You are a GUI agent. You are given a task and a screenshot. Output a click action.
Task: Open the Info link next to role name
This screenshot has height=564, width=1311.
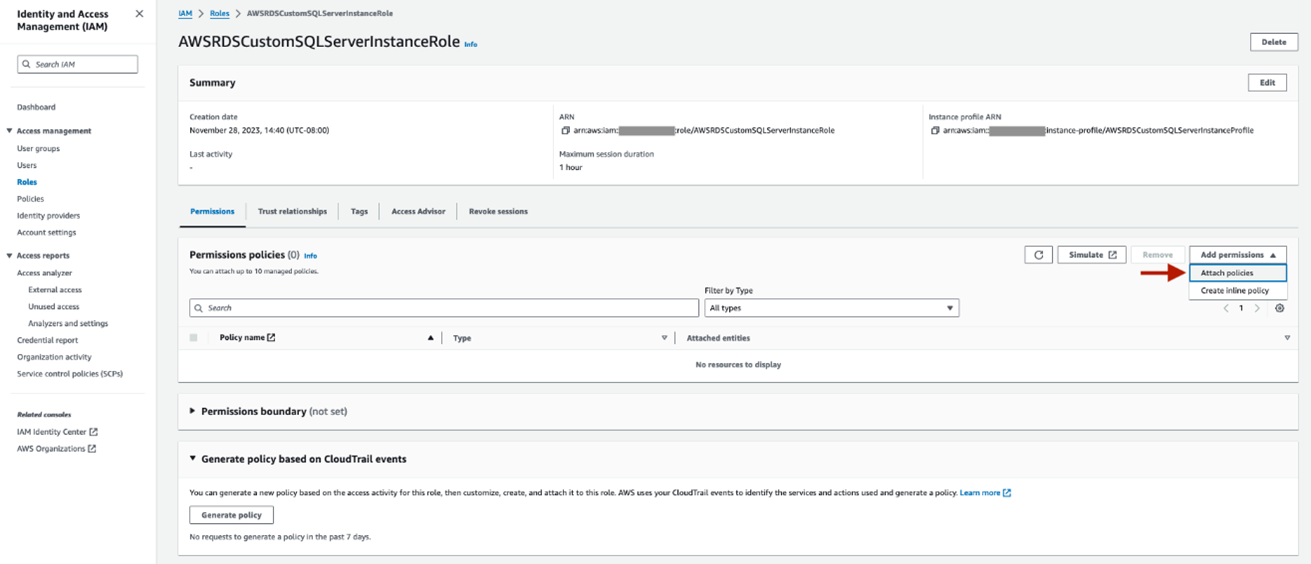click(470, 44)
